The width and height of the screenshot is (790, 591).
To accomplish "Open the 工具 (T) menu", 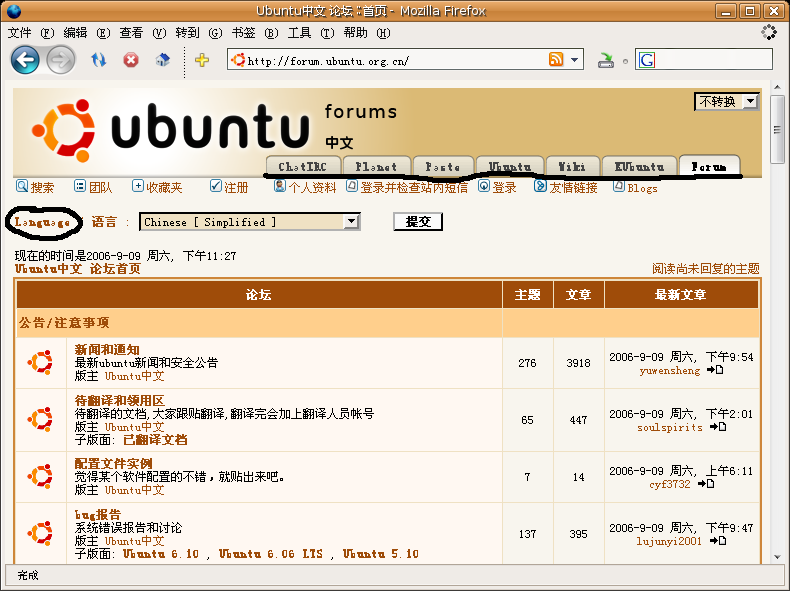I will click(310, 33).
